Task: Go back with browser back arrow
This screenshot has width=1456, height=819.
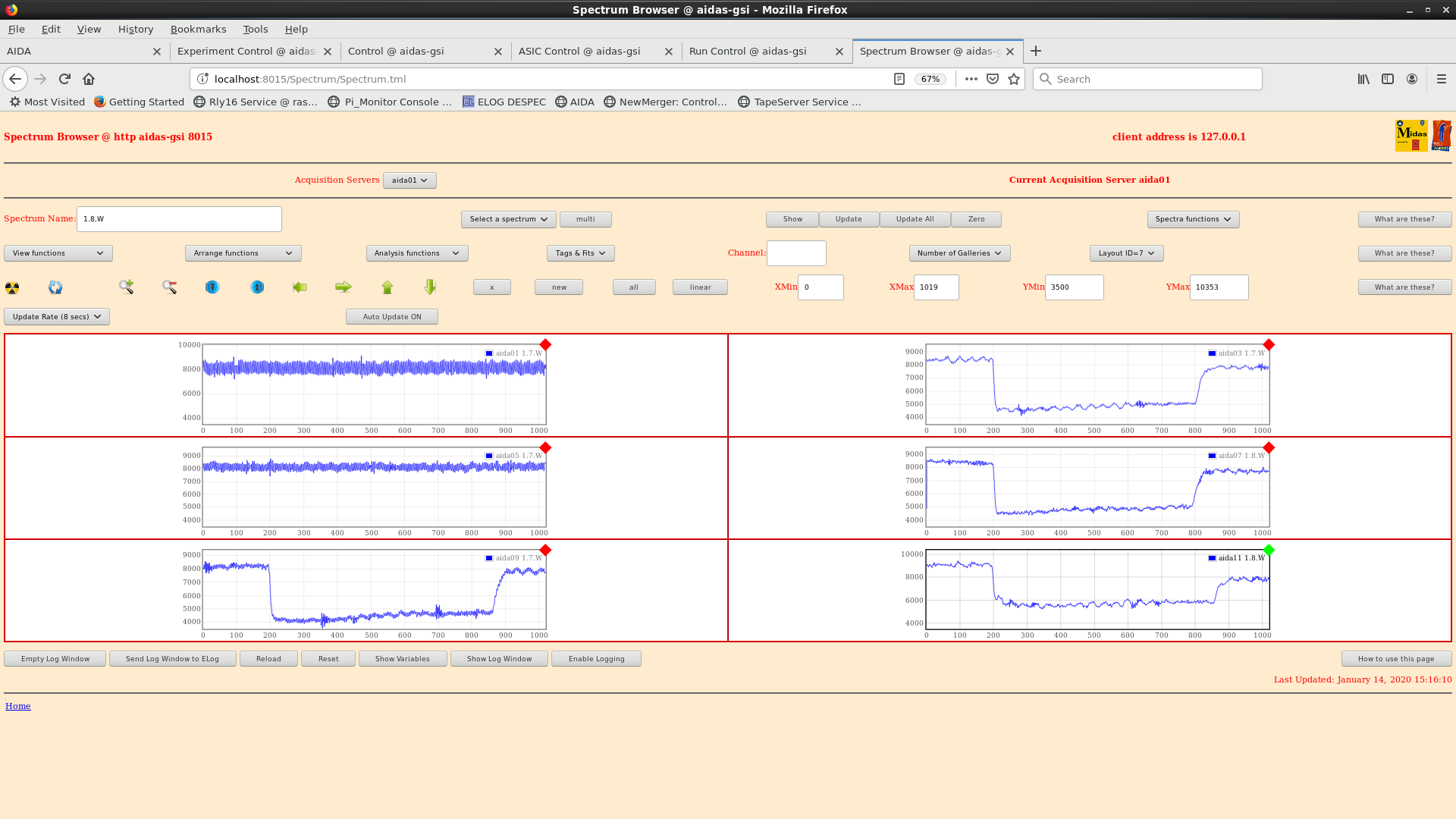Action: point(15,79)
